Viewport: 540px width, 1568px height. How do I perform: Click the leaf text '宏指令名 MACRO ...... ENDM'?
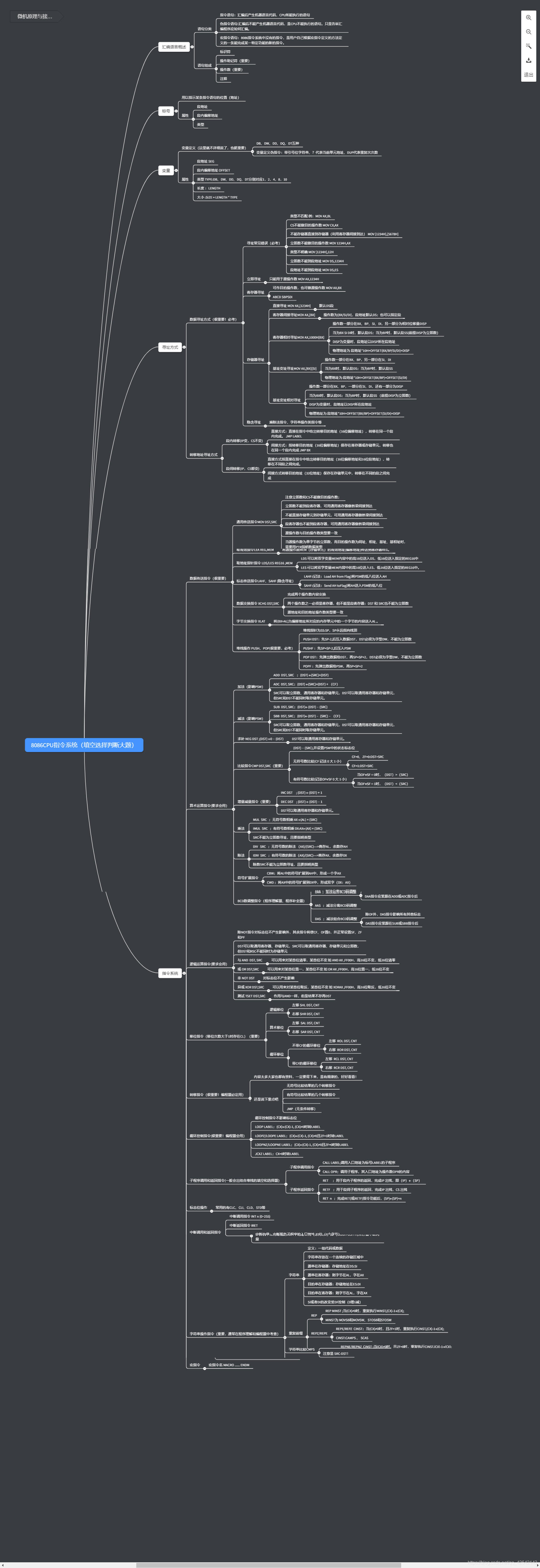click(229, 1365)
